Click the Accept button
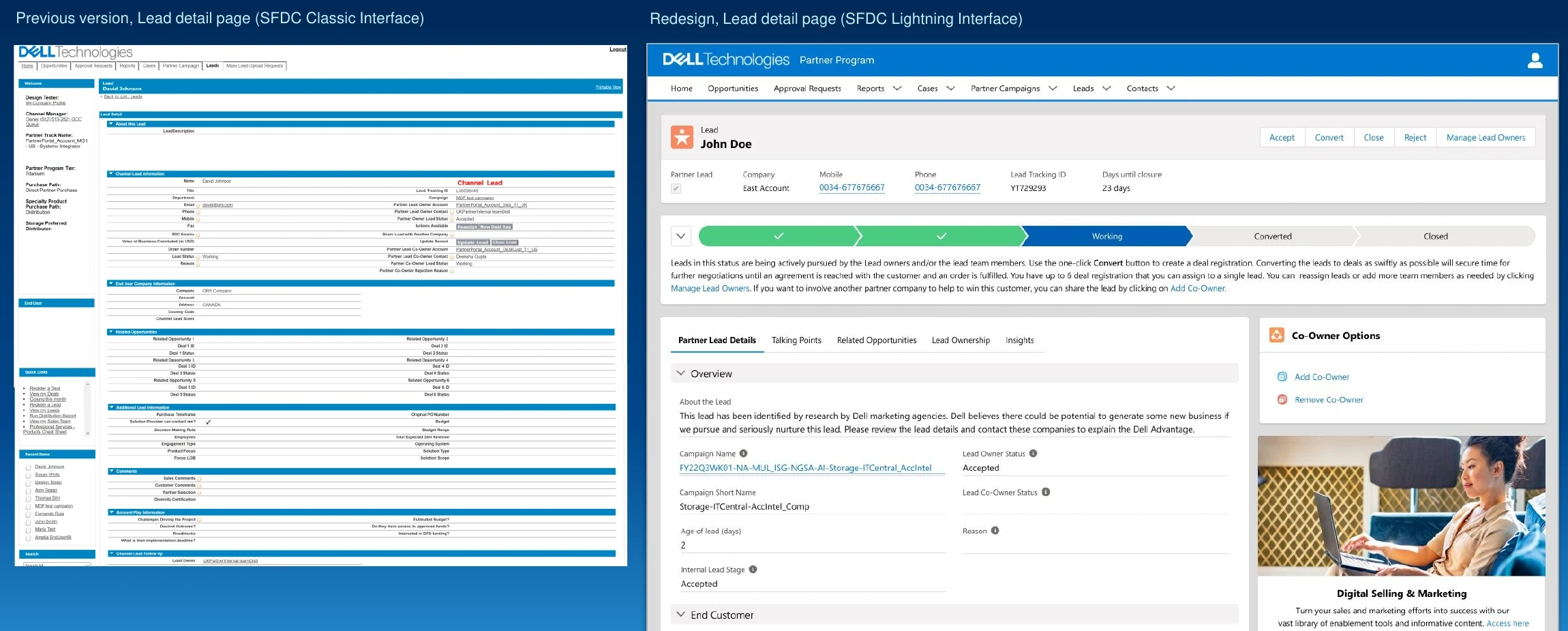 point(1282,137)
